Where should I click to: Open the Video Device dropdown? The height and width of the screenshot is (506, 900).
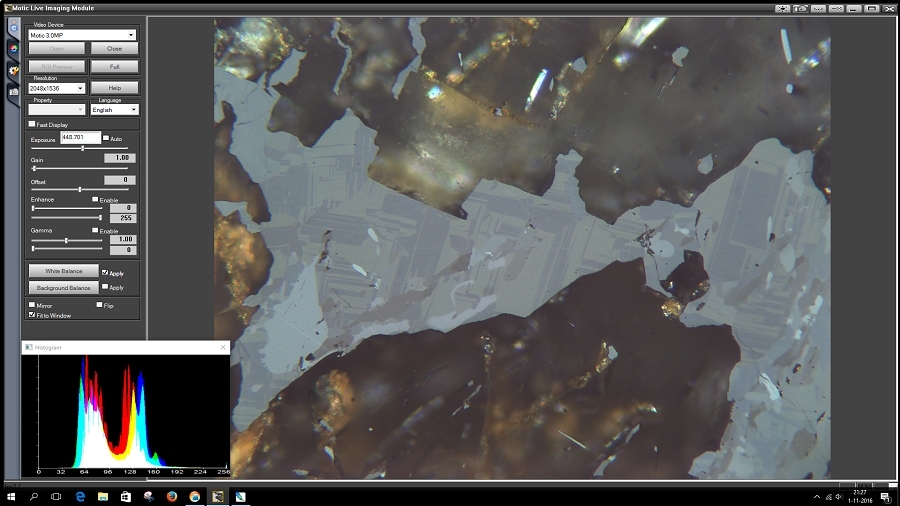pyautogui.click(x=83, y=35)
